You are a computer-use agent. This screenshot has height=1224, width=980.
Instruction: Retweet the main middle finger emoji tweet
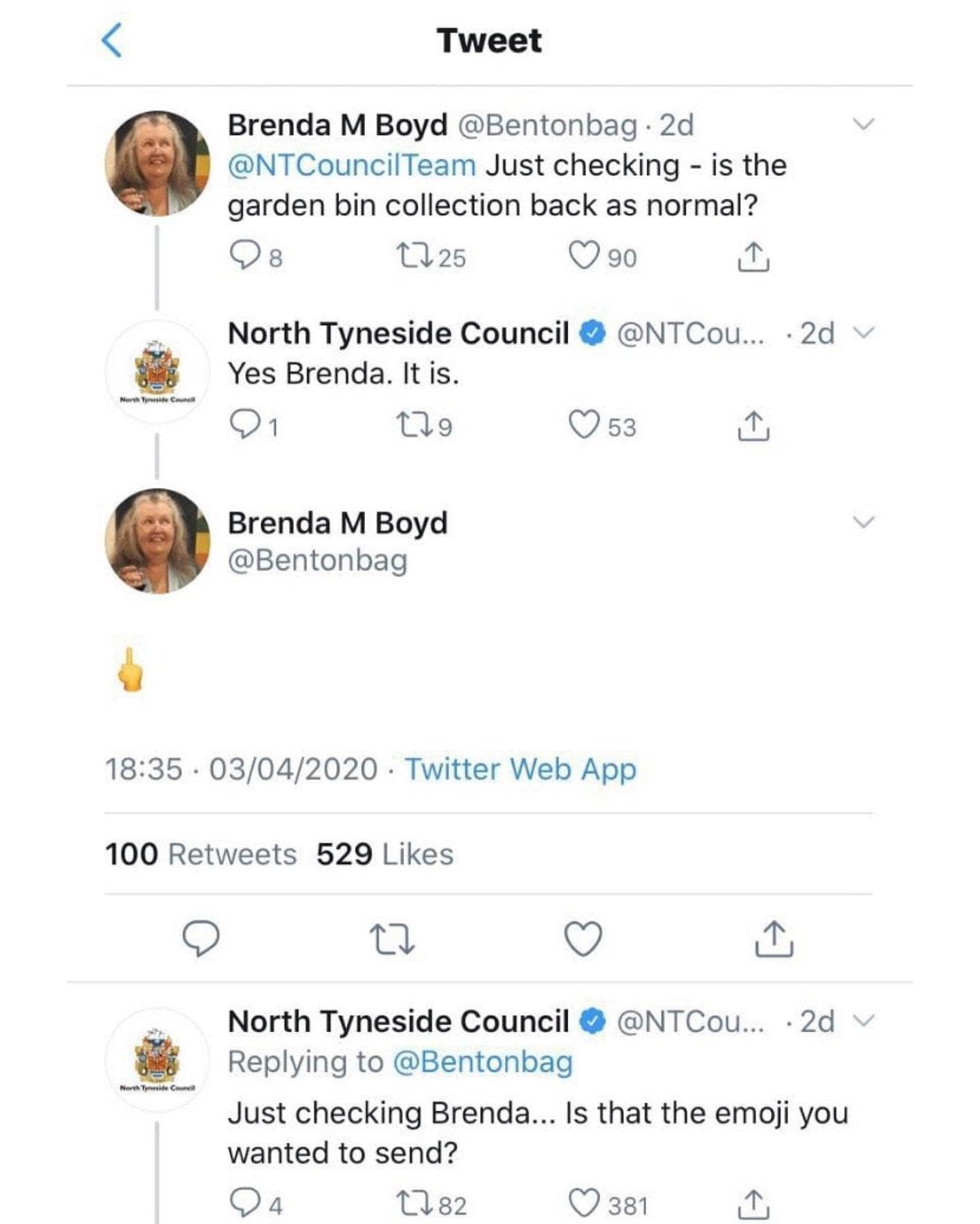pos(392,939)
